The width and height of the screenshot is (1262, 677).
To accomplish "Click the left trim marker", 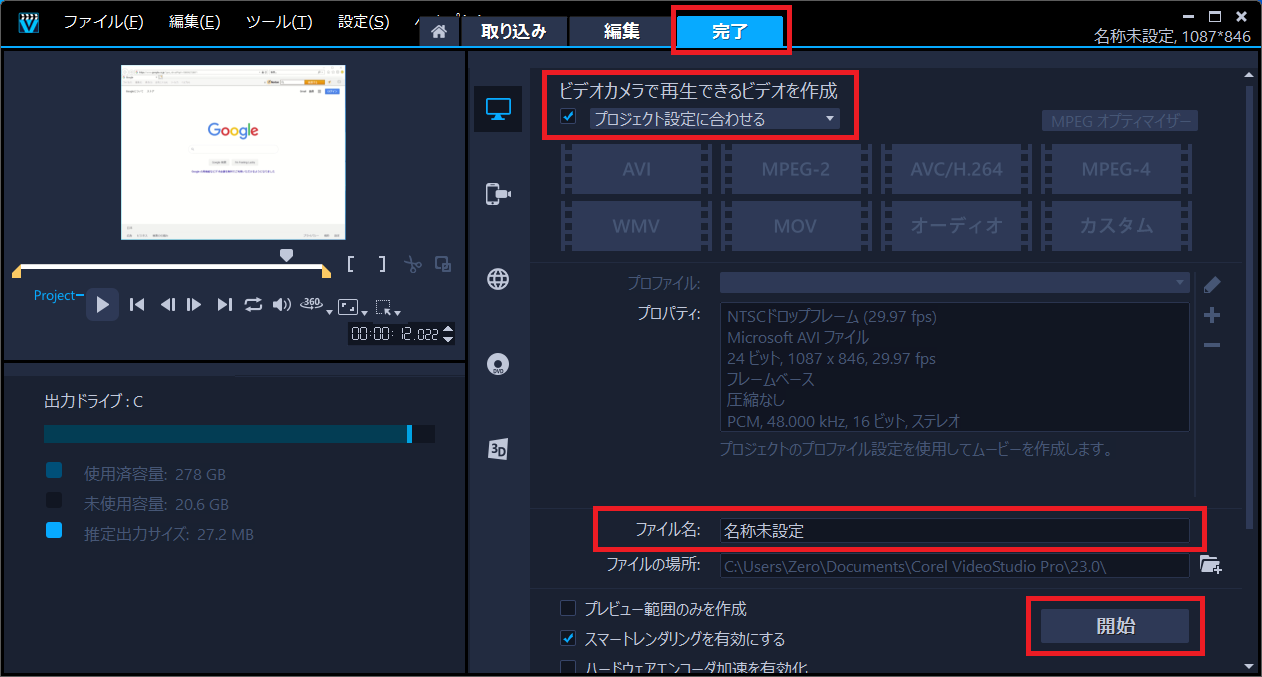I will [16, 271].
